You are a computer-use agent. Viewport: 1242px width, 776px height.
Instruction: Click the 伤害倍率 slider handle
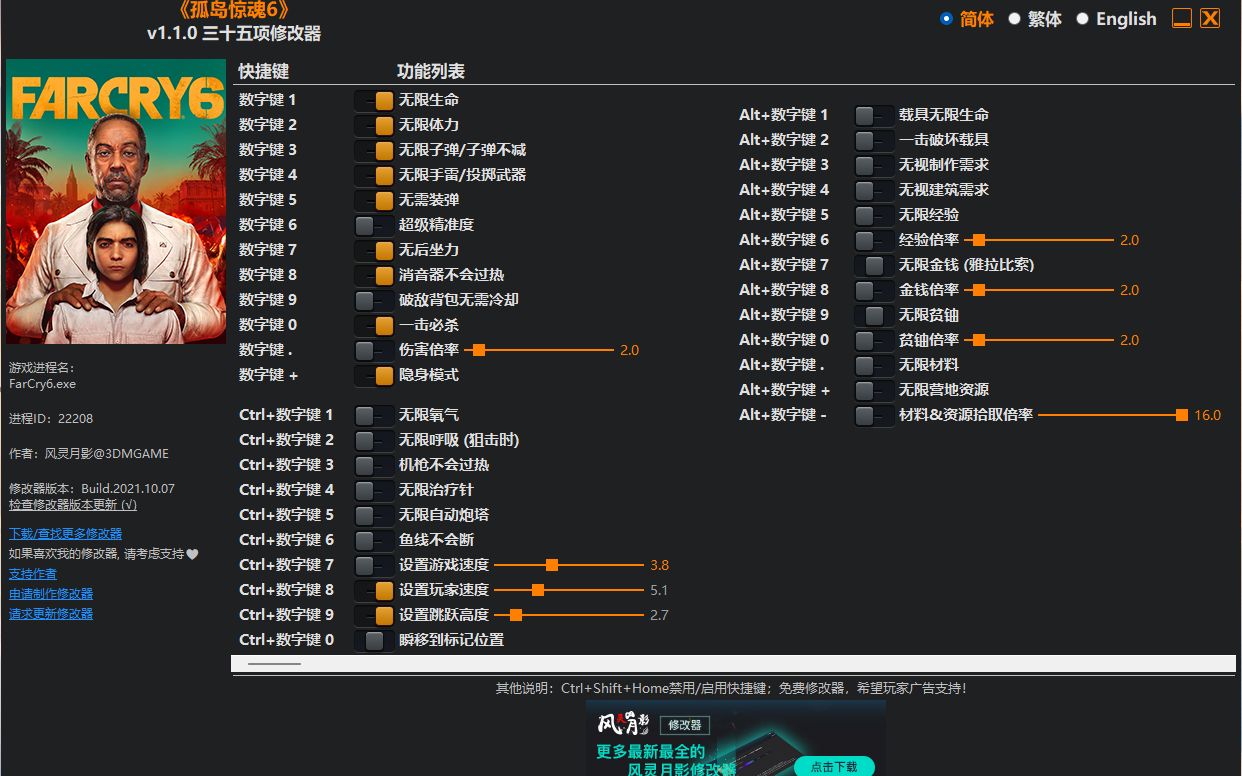click(x=477, y=349)
